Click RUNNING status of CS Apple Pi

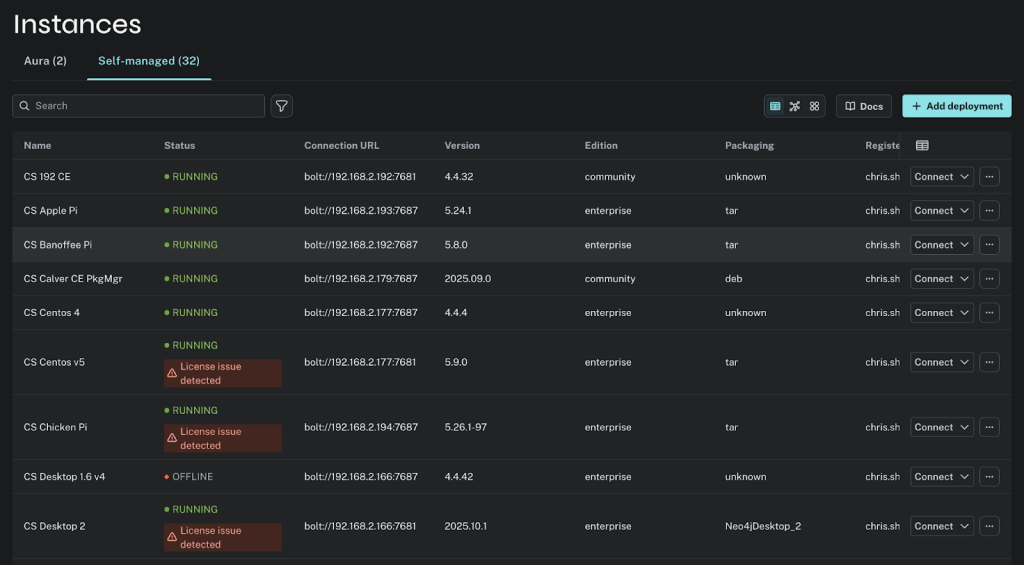(x=191, y=210)
